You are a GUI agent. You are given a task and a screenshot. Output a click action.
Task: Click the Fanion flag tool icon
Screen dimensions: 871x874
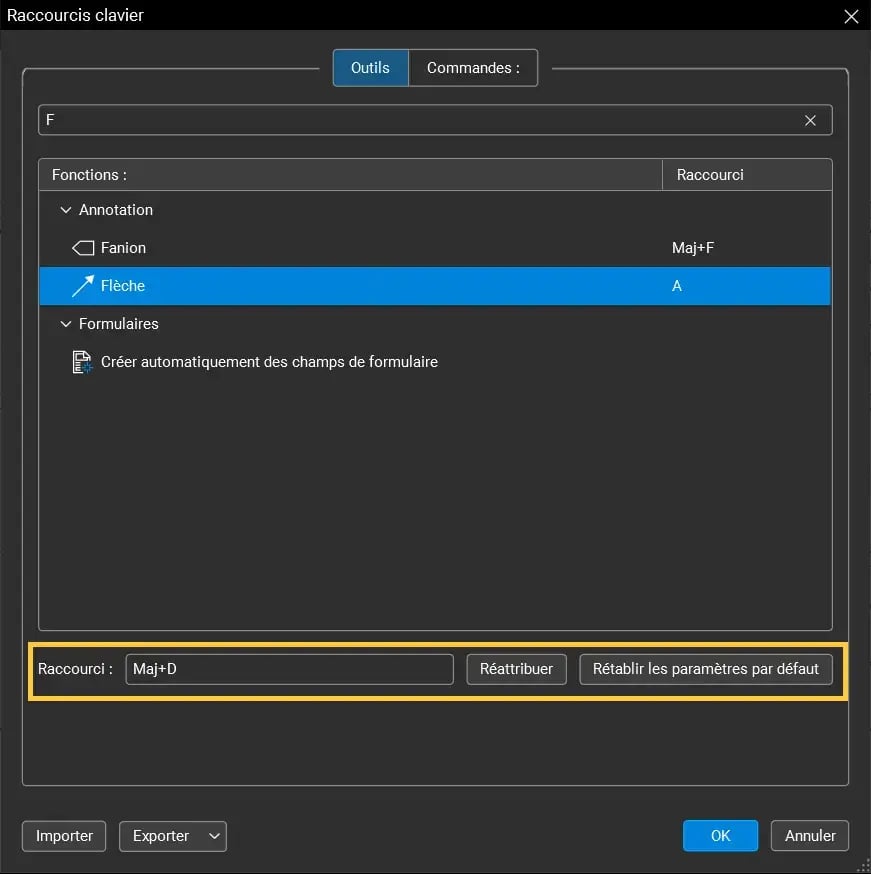click(82, 247)
